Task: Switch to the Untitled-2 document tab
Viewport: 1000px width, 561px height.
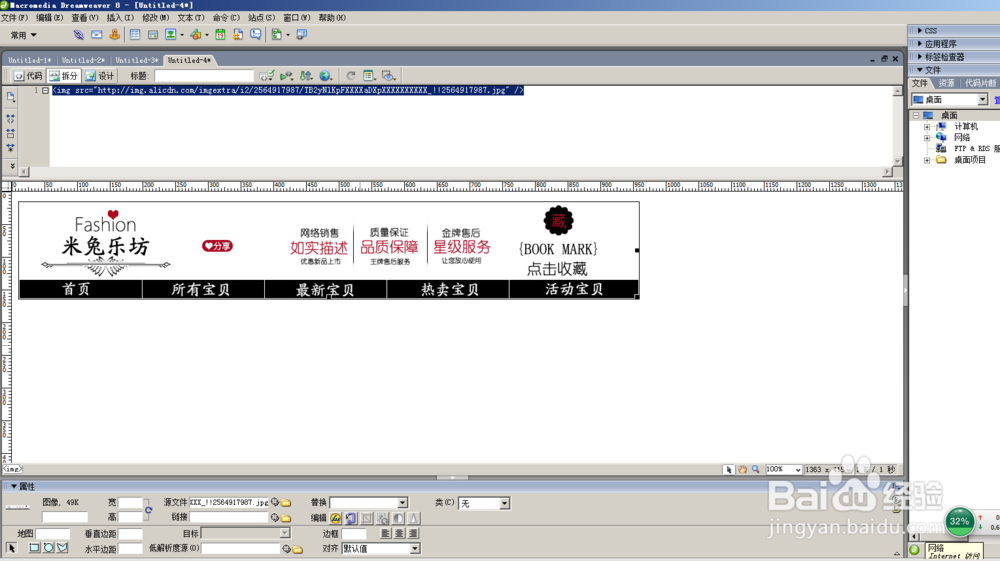Action: pos(83,60)
